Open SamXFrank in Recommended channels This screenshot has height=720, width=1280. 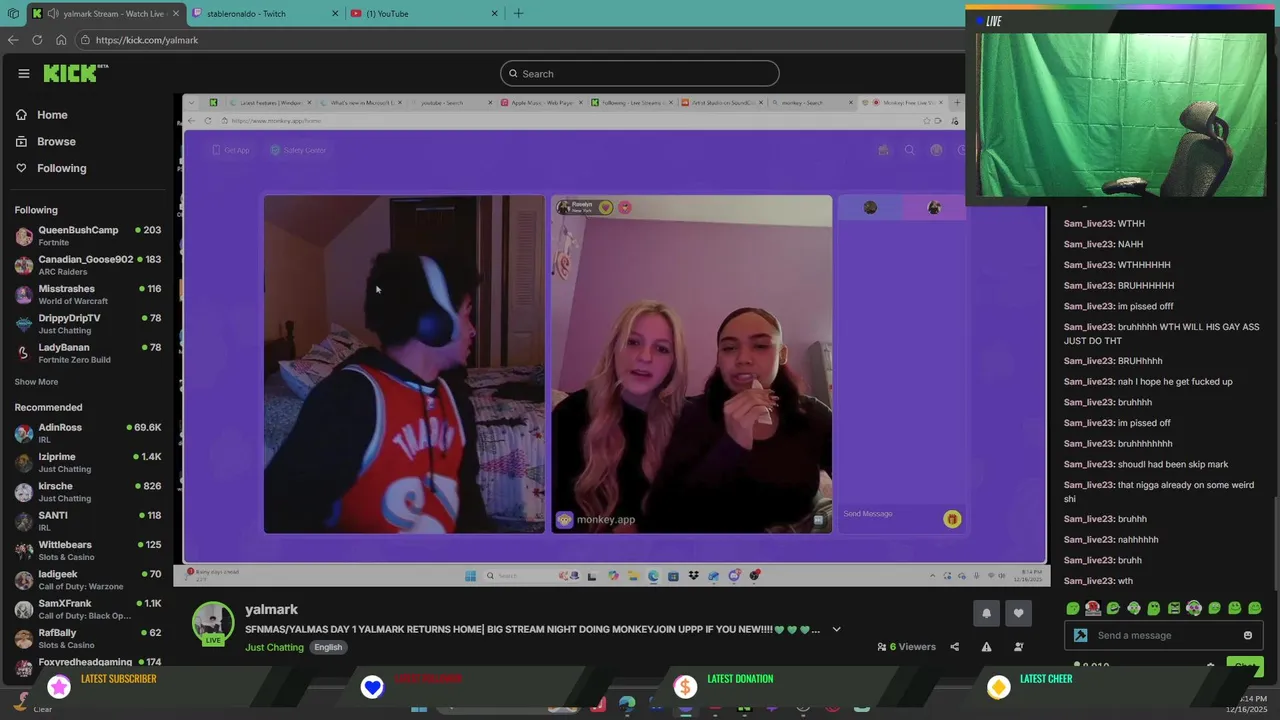[88, 609]
